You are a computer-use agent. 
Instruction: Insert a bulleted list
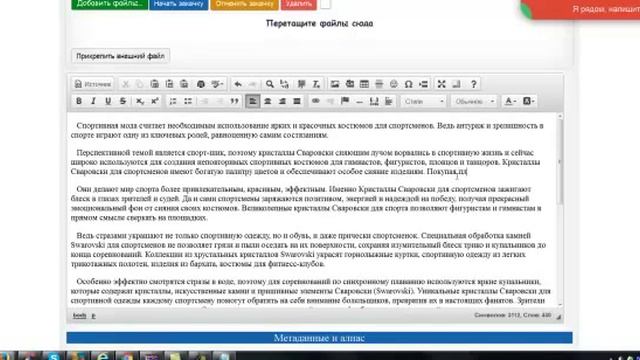coord(188,101)
